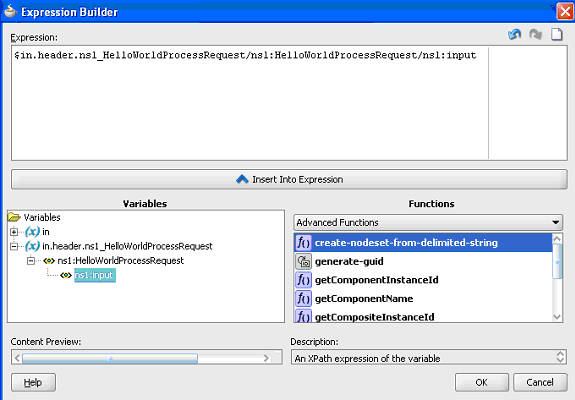Click Description field up-down spinner
The image size is (575, 400).
(x=560, y=357)
